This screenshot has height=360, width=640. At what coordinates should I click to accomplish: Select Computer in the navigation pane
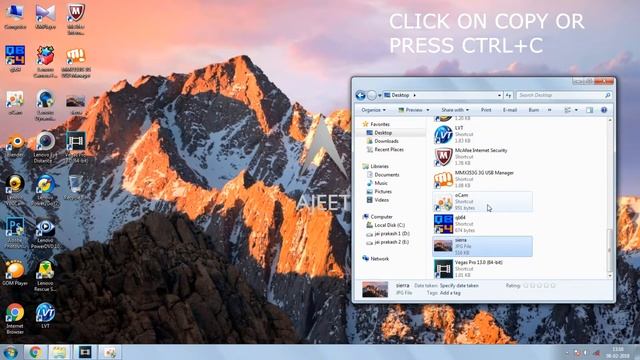click(381, 217)
